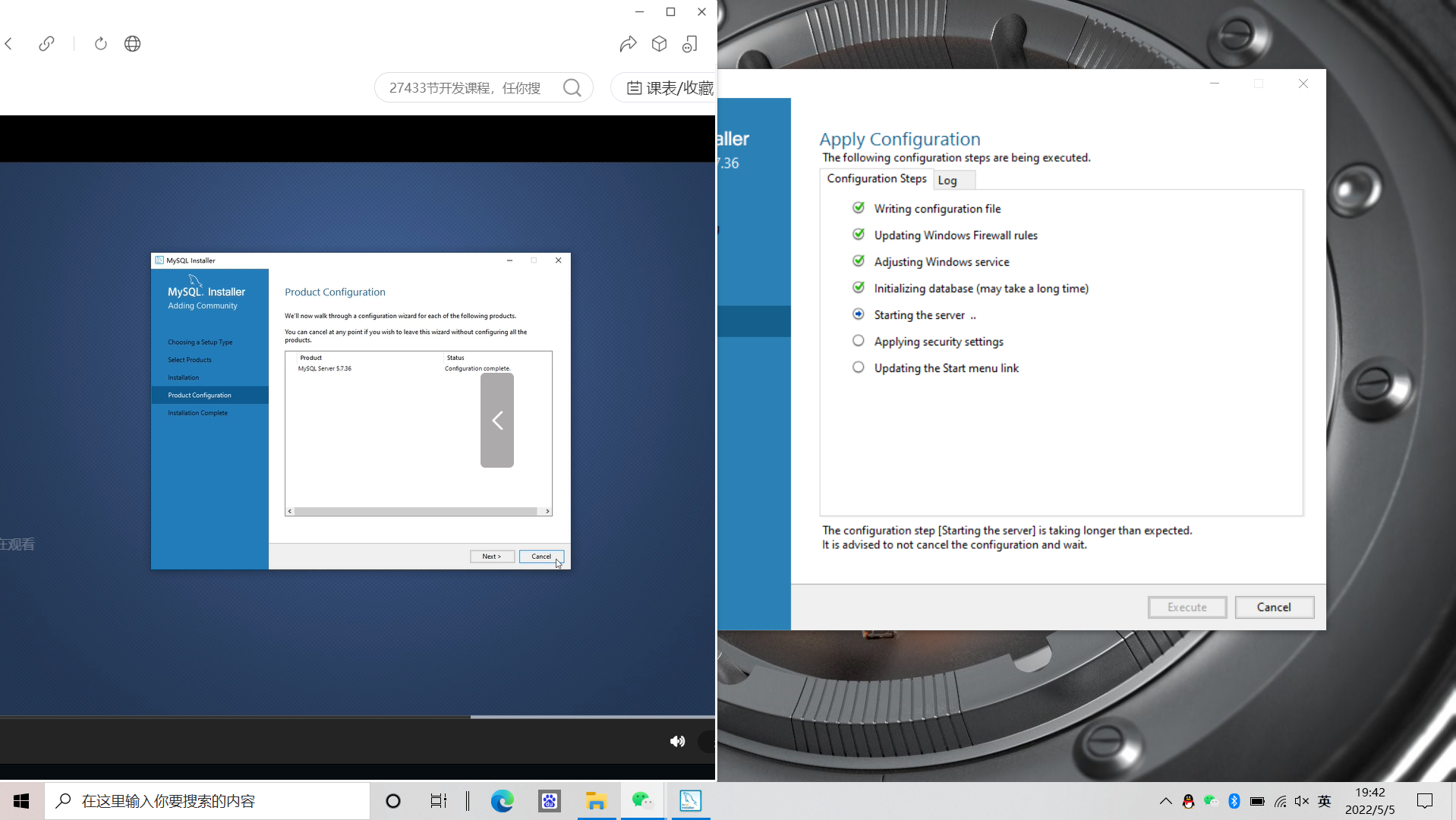
Task: Click the 'Starting the server' progress indicator
Action: (x=858, y=314)
